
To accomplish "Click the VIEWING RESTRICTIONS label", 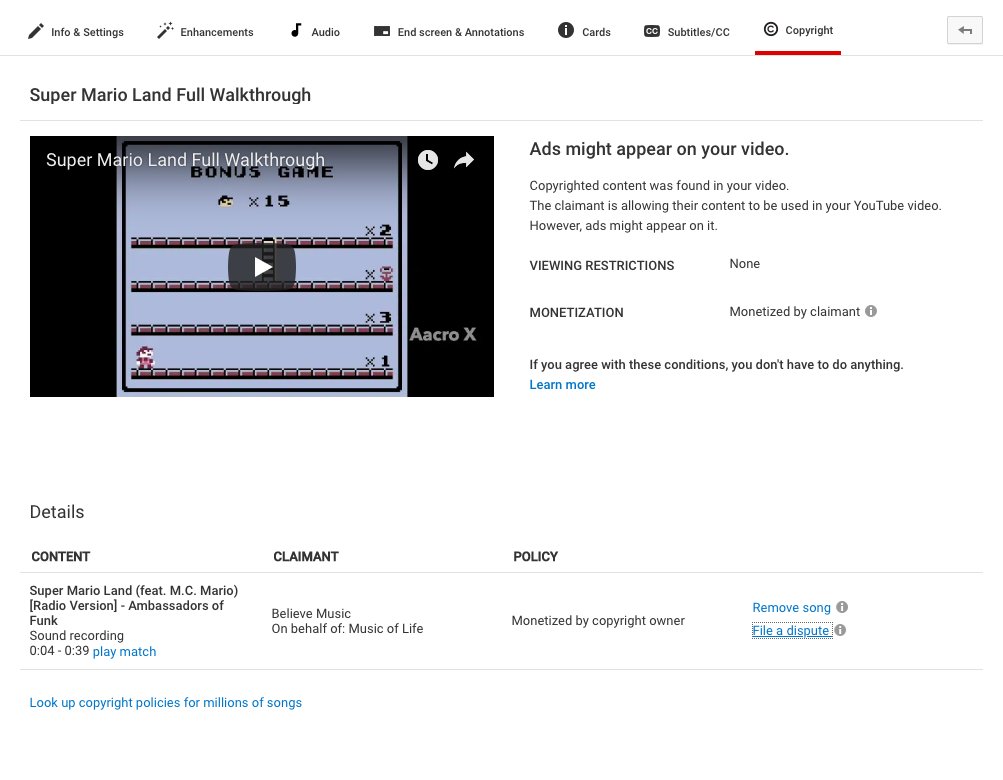I will coord(601,266).
